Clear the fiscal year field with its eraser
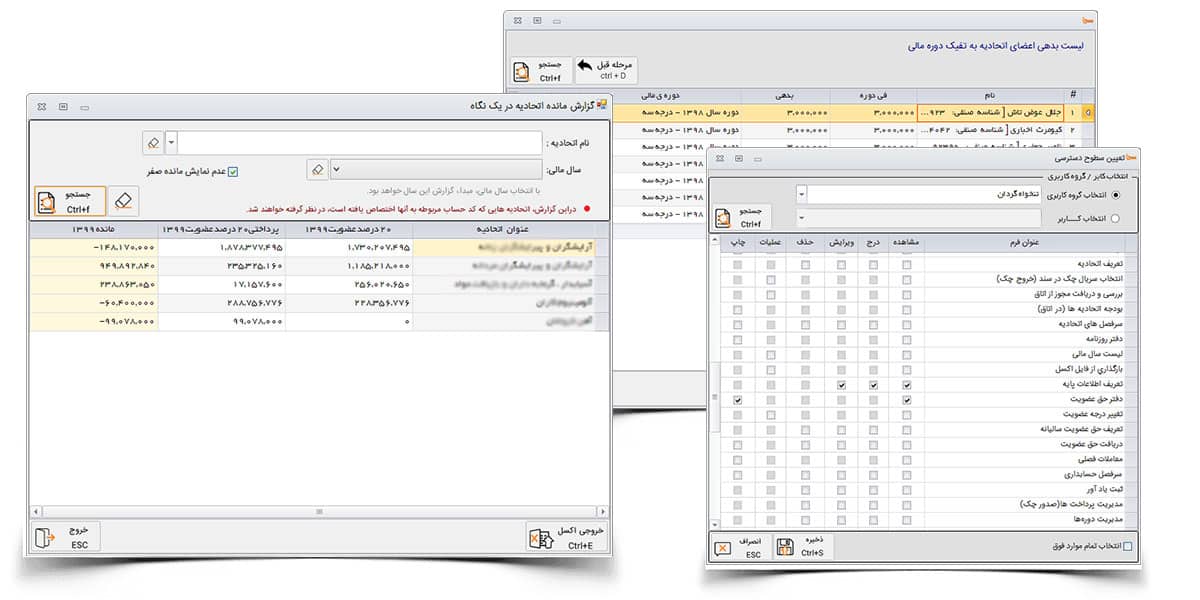Viewport: 1200px width, 600px height. coord(316,170)
